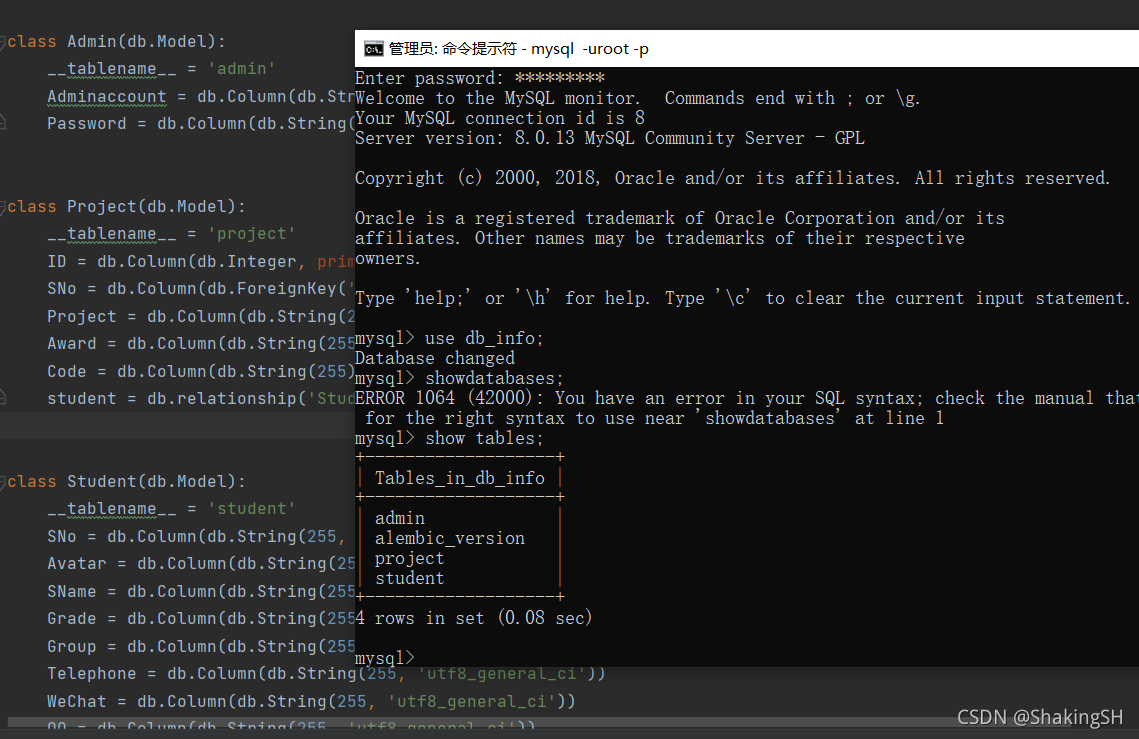The image size is (1139, 739).
Task: Click the 'class Student(db.Model):' line
Action: pos(126,482)
